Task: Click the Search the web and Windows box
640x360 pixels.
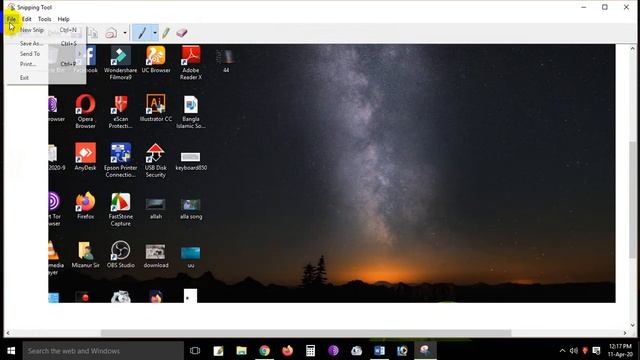Action: click(x=103, y=351)
